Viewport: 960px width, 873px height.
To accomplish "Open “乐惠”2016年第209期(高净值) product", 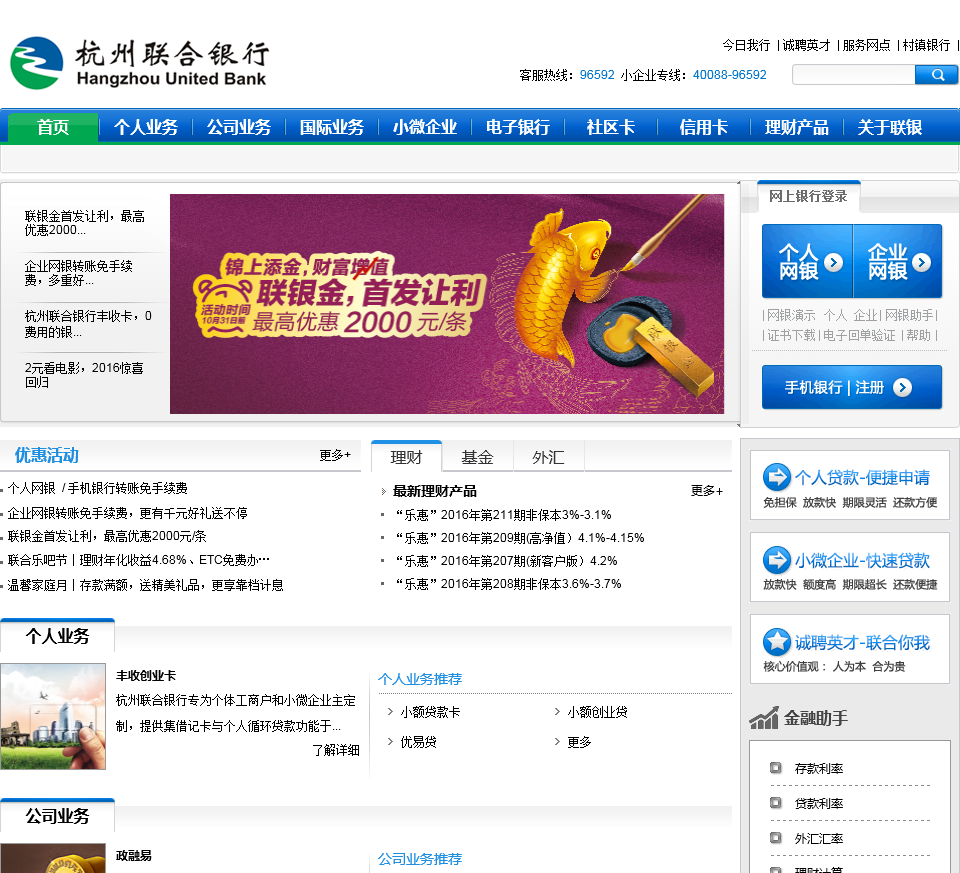I will pos(519,538).
